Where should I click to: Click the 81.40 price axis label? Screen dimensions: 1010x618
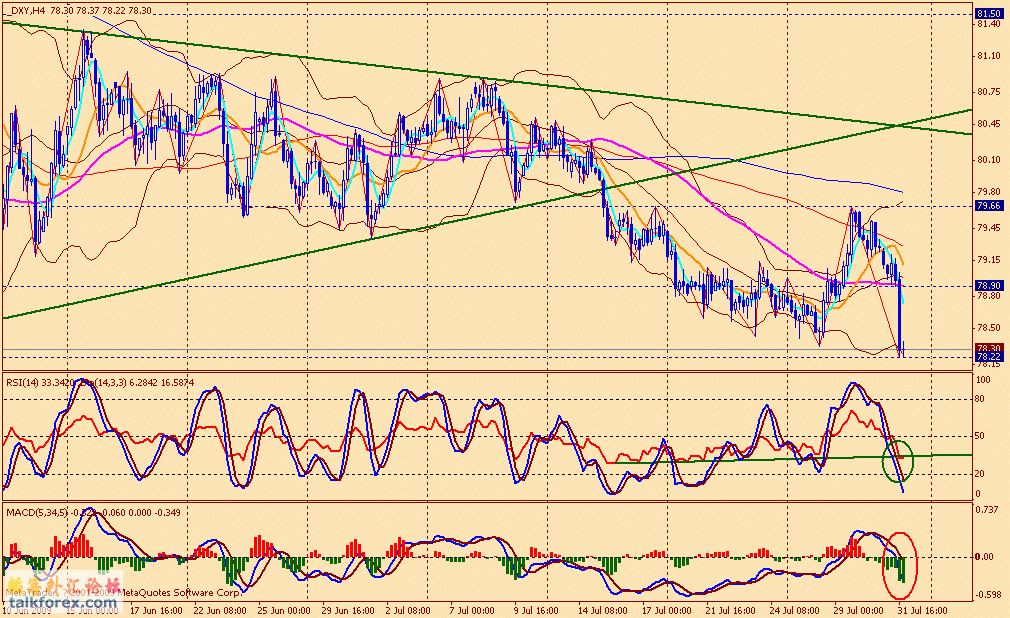point(988,24)
